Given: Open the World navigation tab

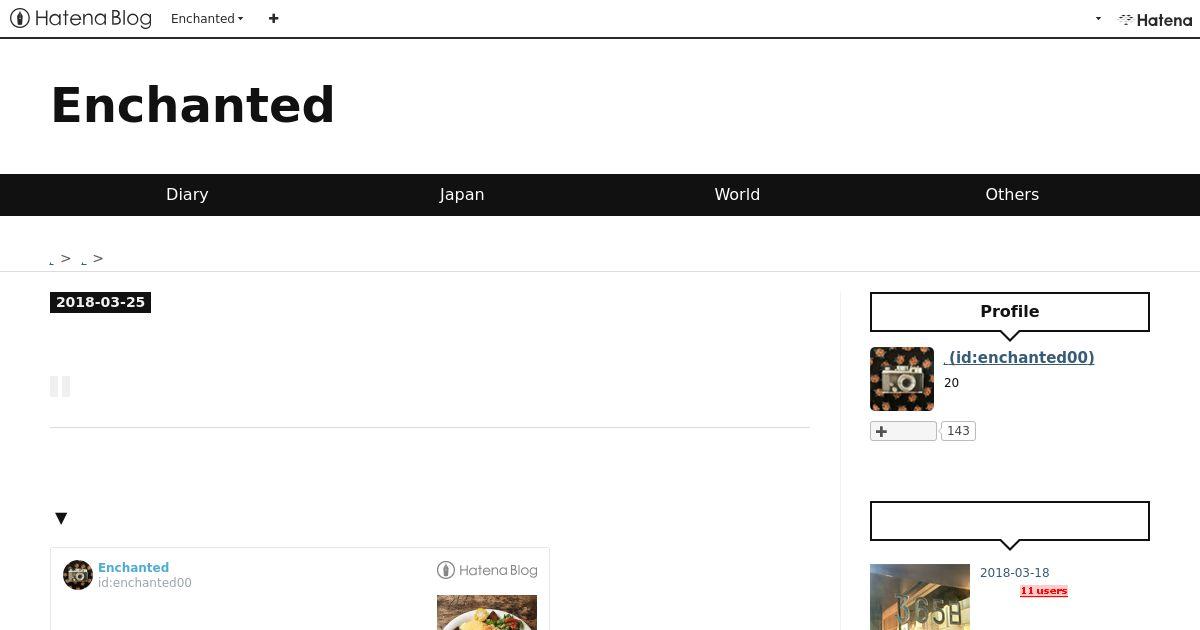Looking at the screenshot, I should coord(737,195).
